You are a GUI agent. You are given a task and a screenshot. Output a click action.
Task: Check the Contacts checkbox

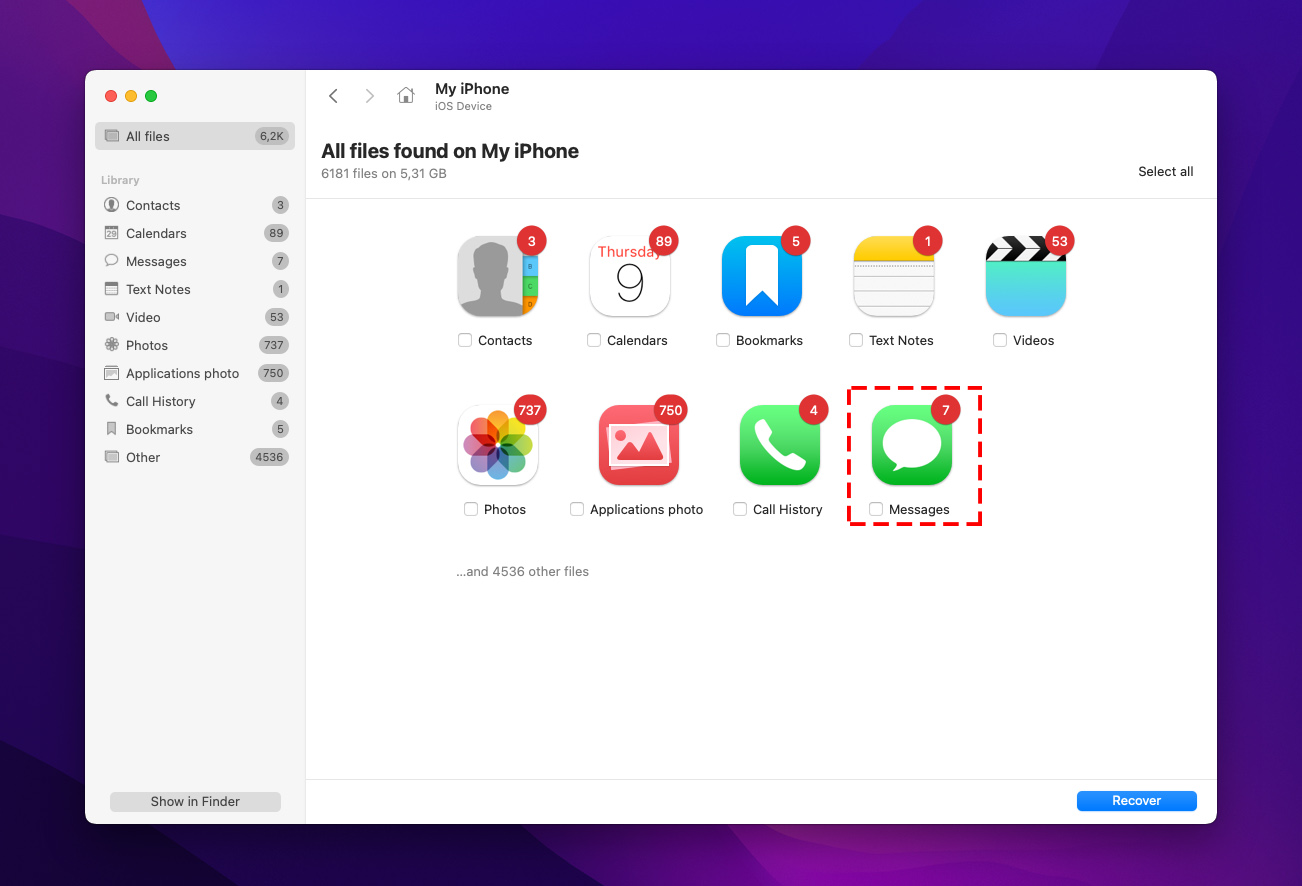coord(465,340)
